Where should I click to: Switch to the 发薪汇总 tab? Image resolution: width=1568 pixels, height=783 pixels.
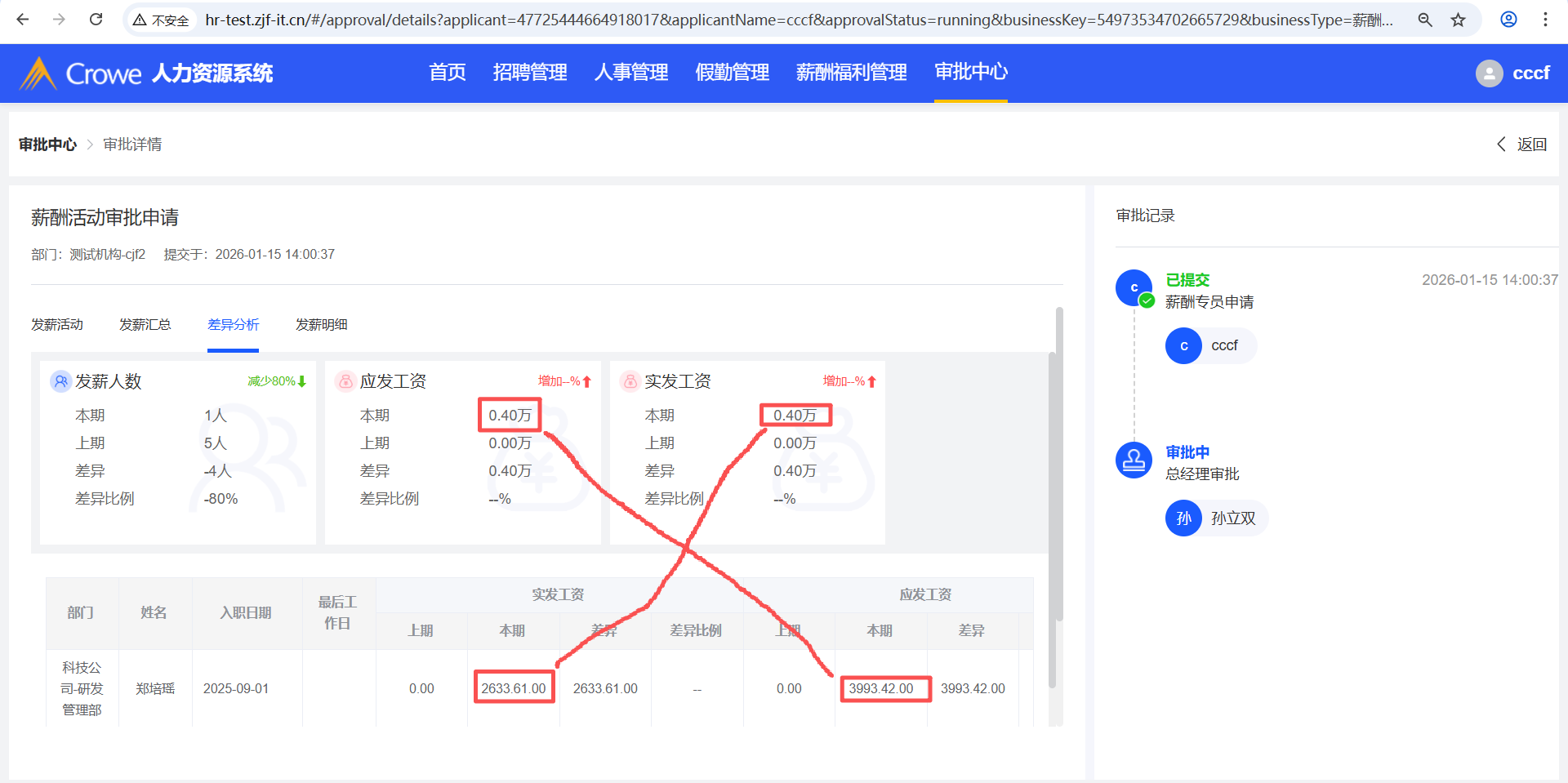coord(145,325)
